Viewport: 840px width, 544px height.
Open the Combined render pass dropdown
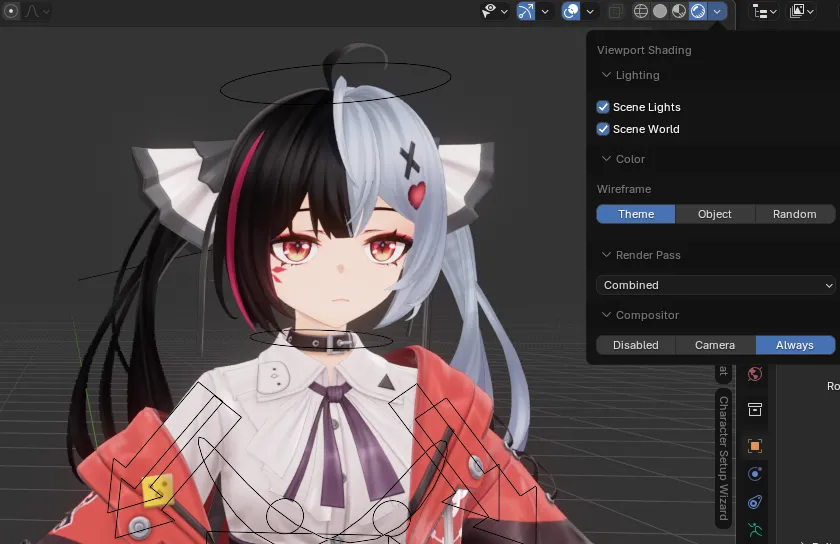click(x=716, y=285)
